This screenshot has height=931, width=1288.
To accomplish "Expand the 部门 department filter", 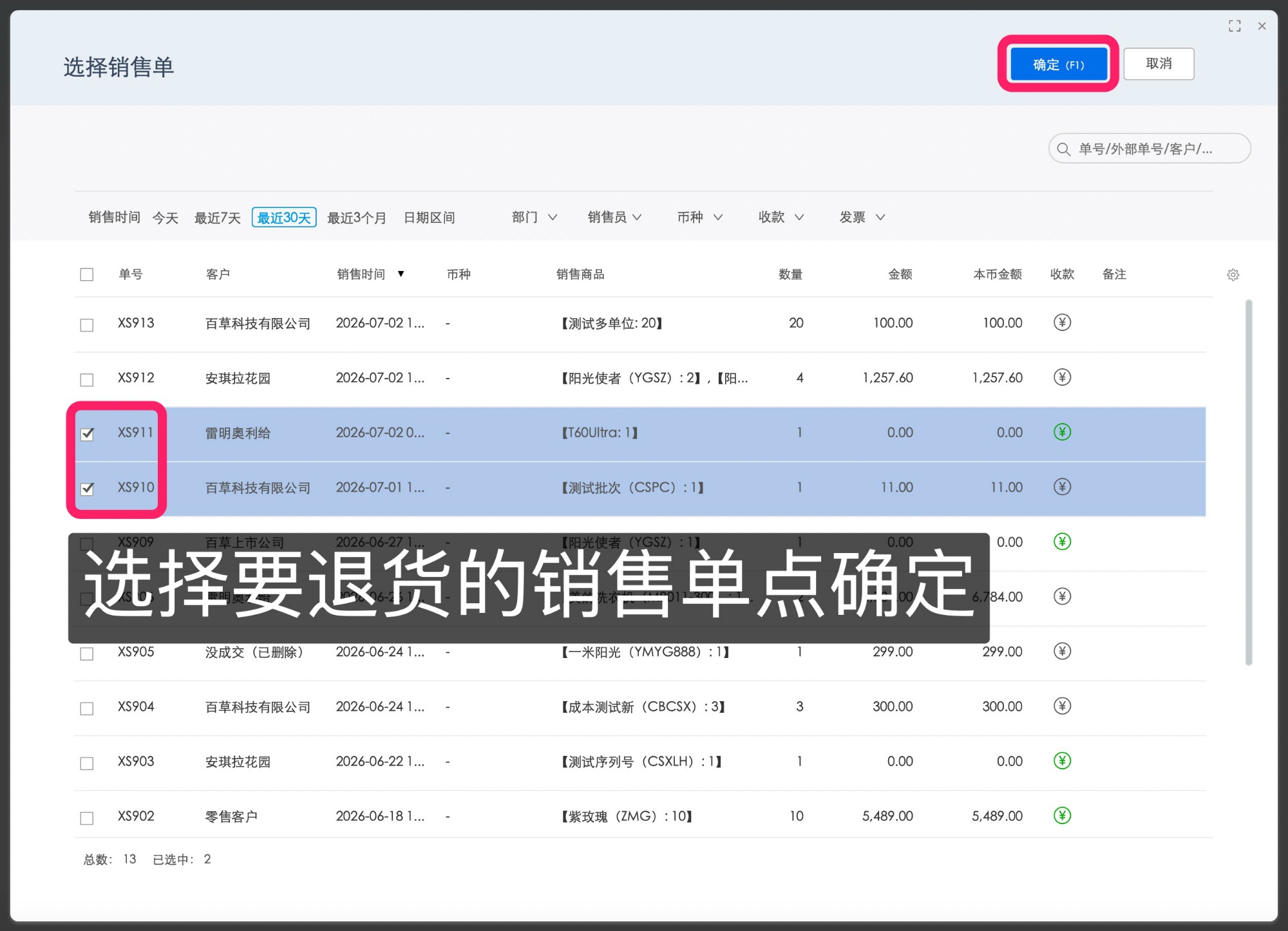I will click(x=535, y=218).
